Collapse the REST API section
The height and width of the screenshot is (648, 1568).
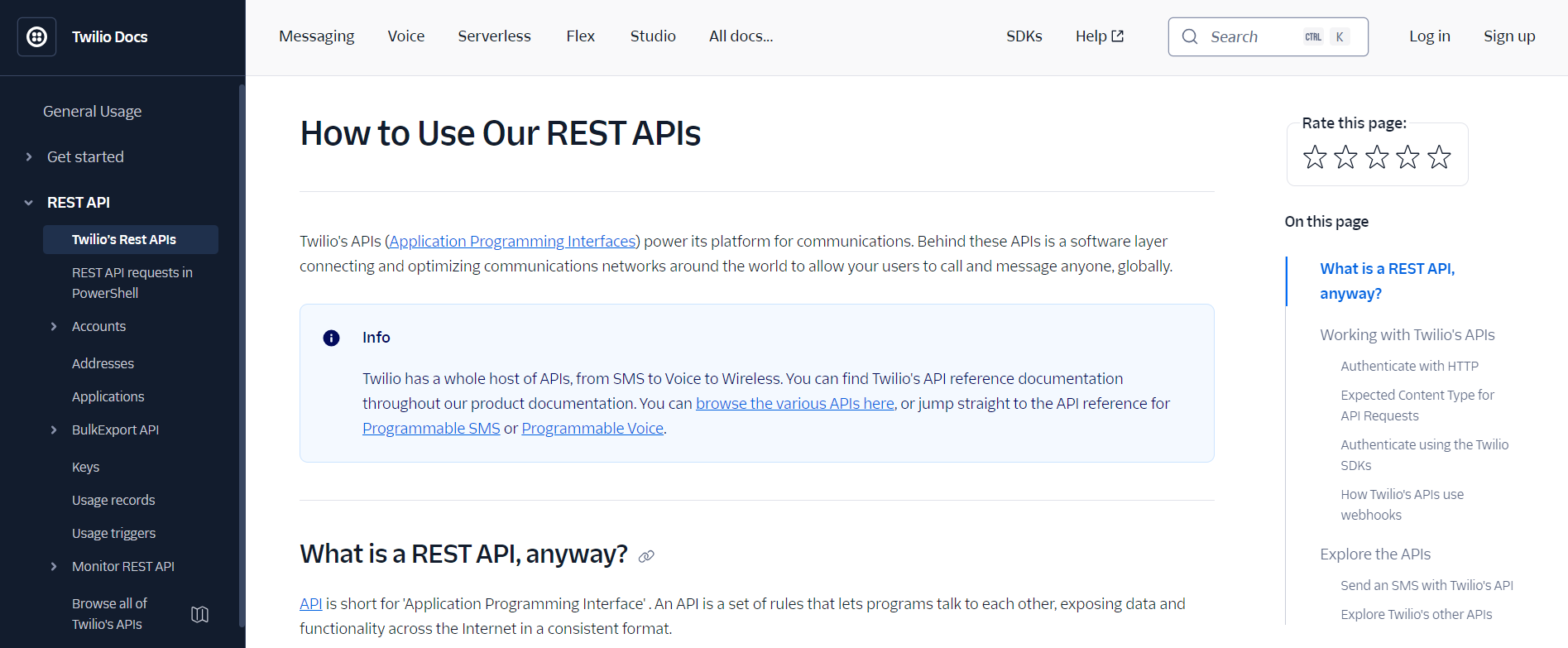[x=29, y=202]
